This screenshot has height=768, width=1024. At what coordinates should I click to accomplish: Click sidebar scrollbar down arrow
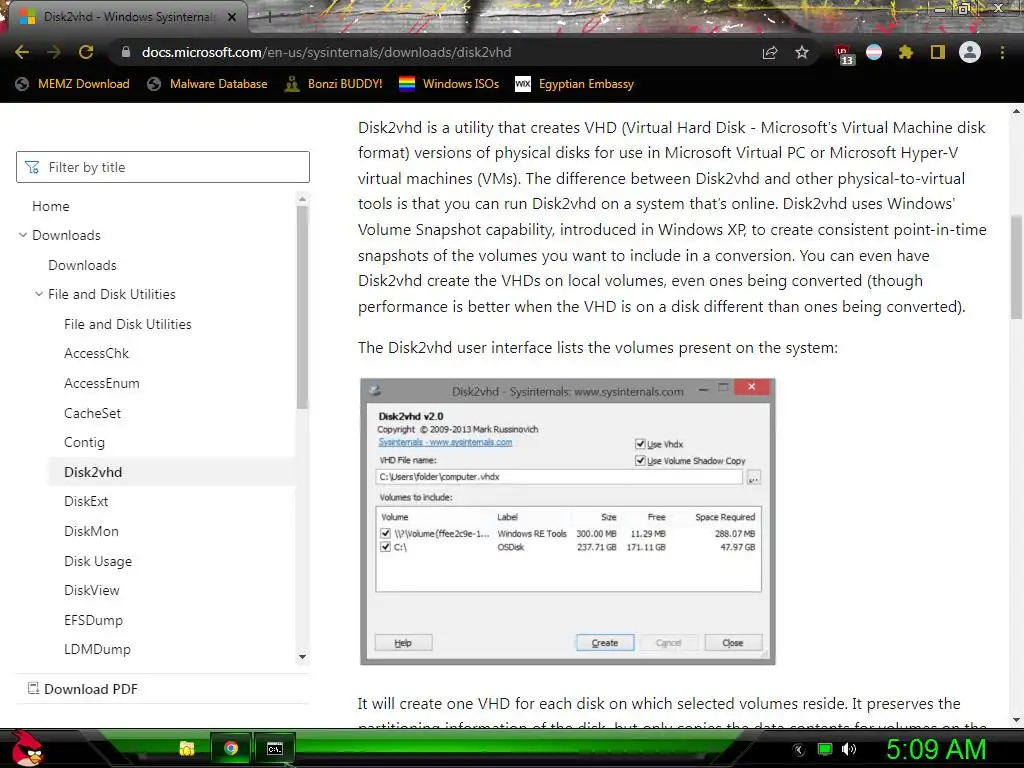coord(302,657)
